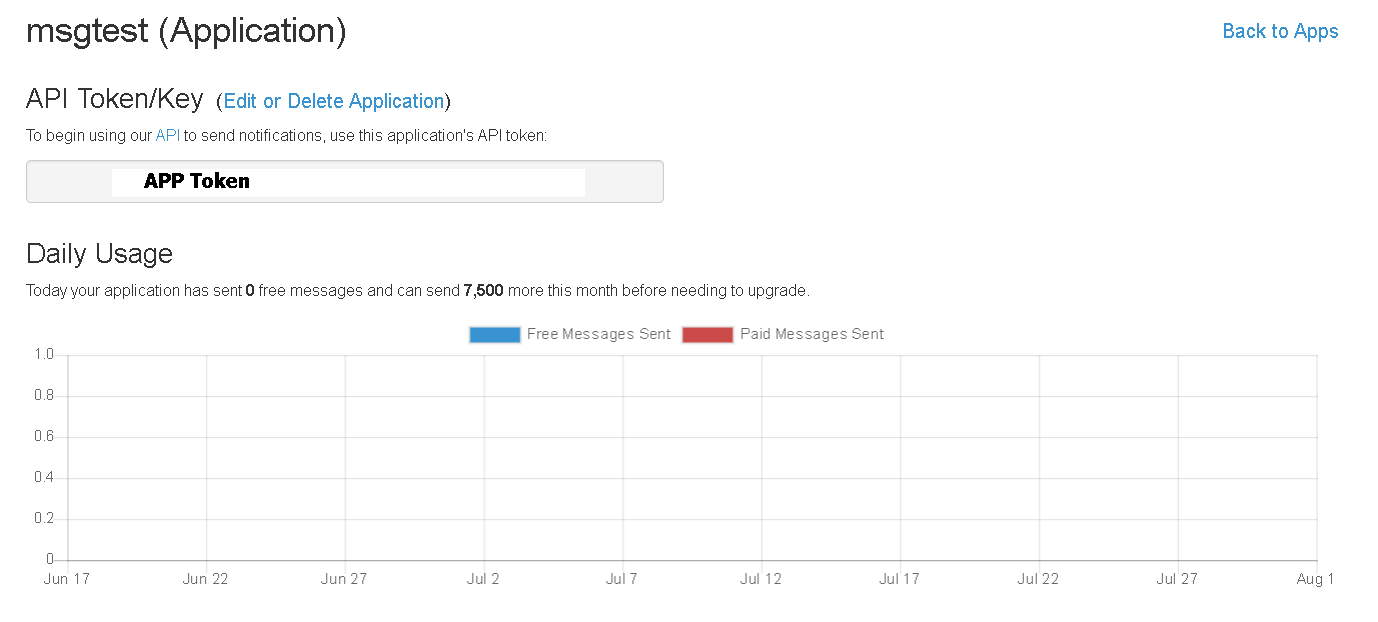Click the Jul 2 axis label
The height and width of the screenshot is (622, 1378).
(483, 579)
